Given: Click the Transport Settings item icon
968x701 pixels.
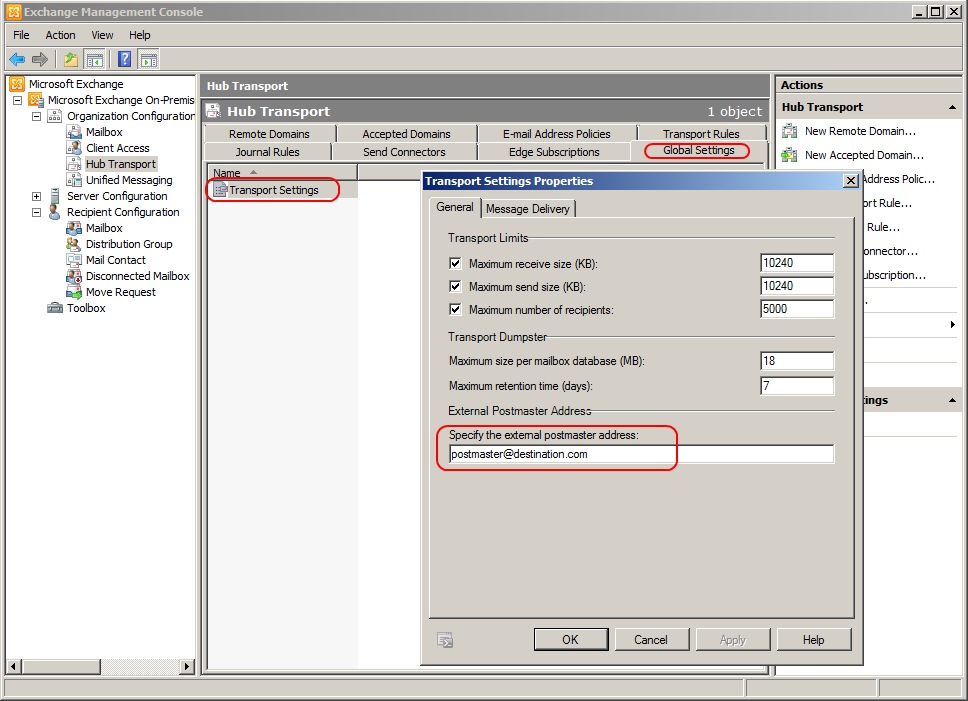Looking at the screenshot, I should tap(220, 190).
